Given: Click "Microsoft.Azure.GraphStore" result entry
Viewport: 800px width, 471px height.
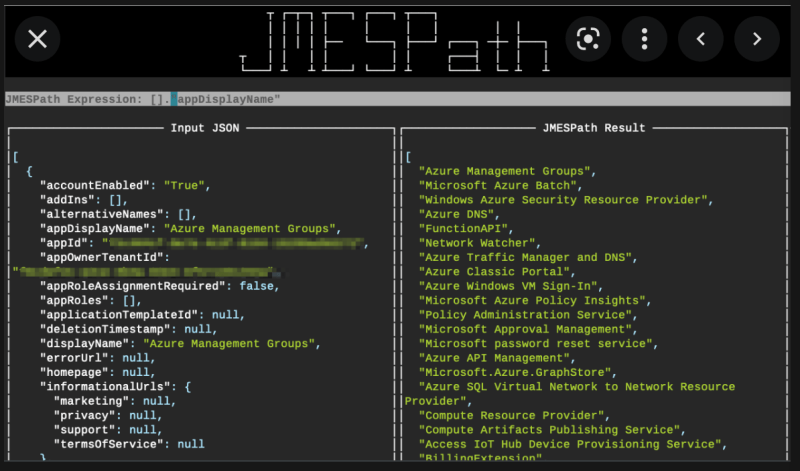Looking at the screenshot, I should 518,372.
